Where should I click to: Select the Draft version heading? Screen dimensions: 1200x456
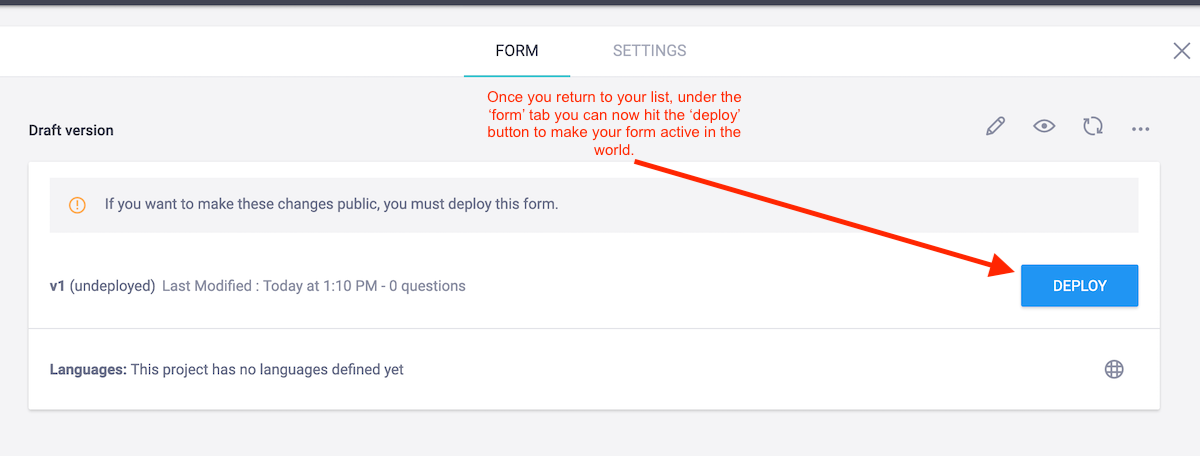tap(71, 130)
